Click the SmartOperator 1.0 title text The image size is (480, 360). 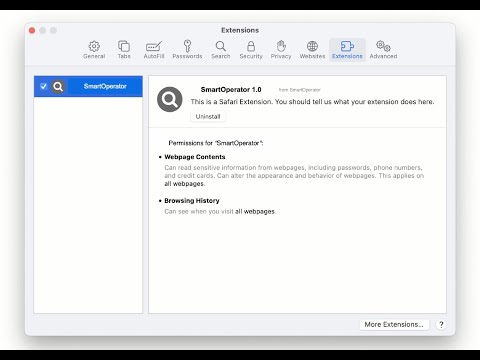[x=231, y=89]
